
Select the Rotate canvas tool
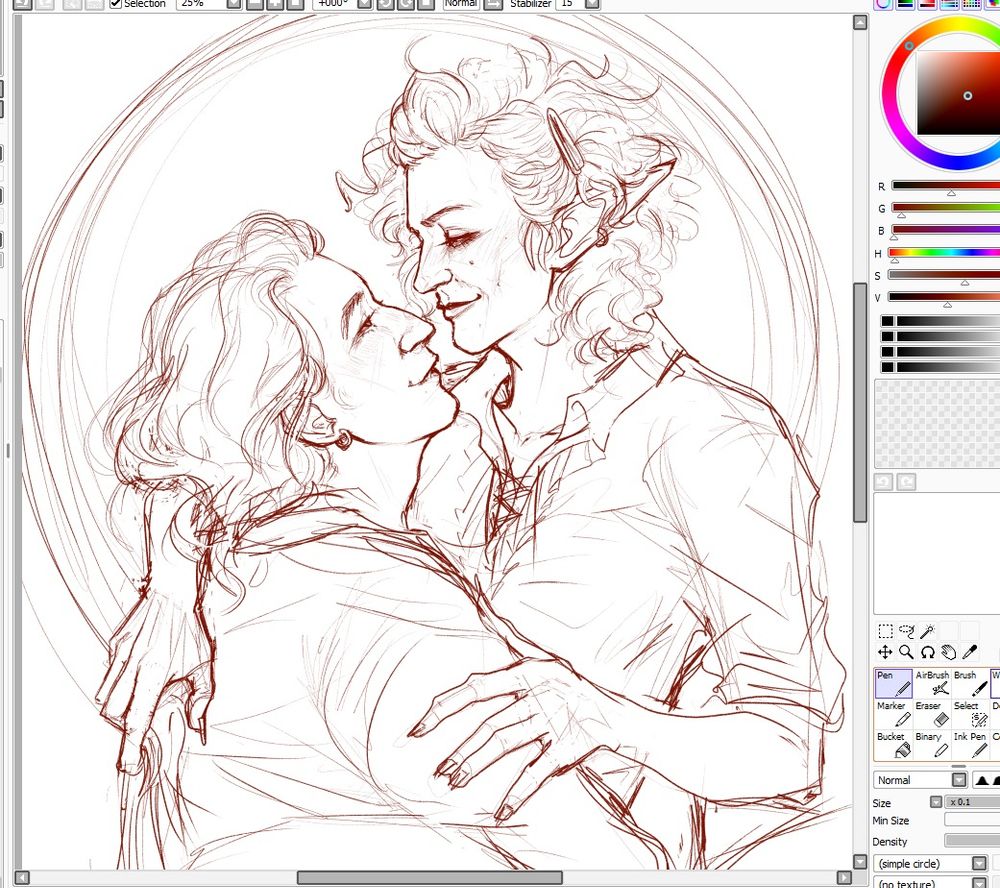click(x=927, y=653)
